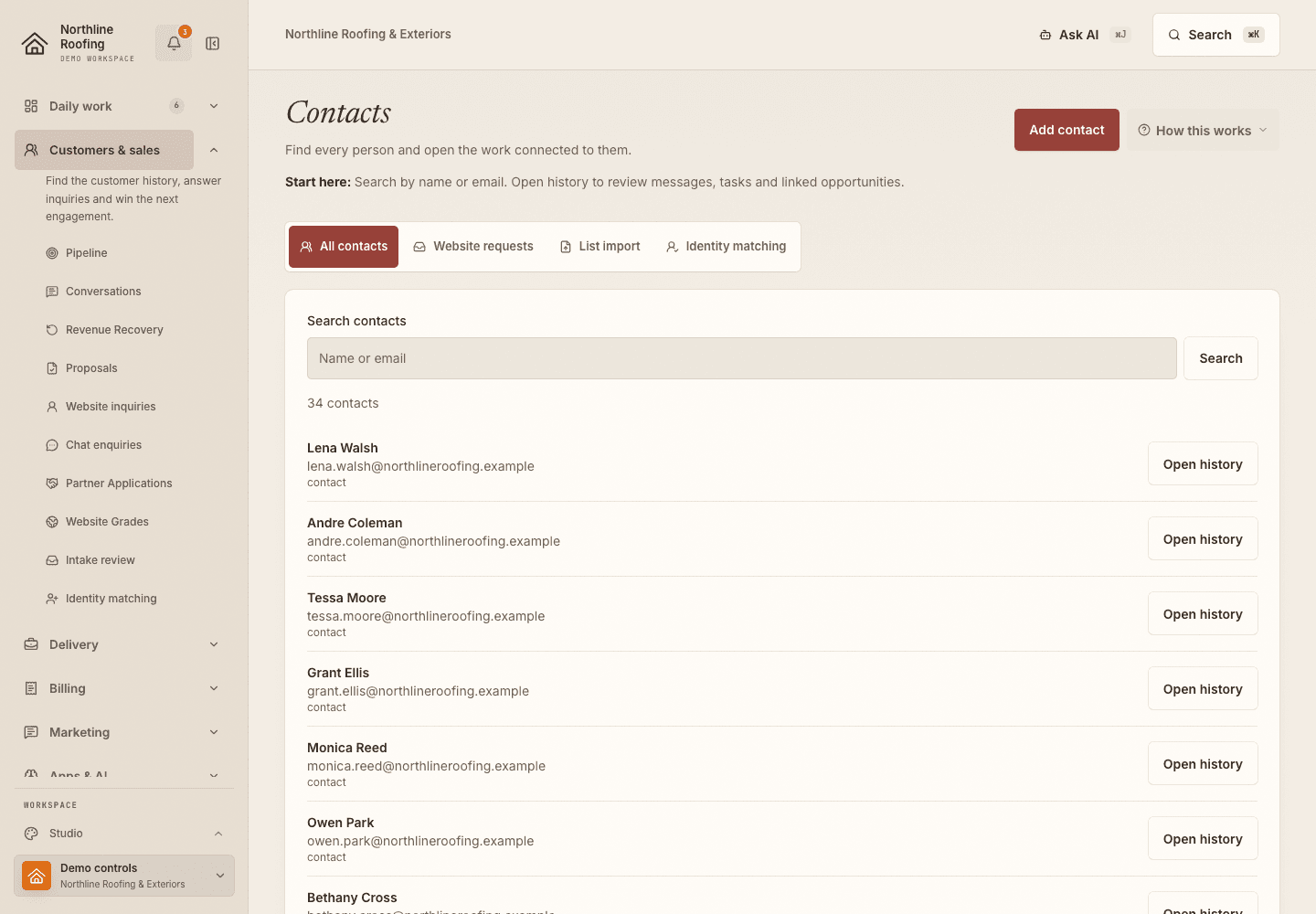
Task: Click the 34 contacts count
Action: [343, 403]
